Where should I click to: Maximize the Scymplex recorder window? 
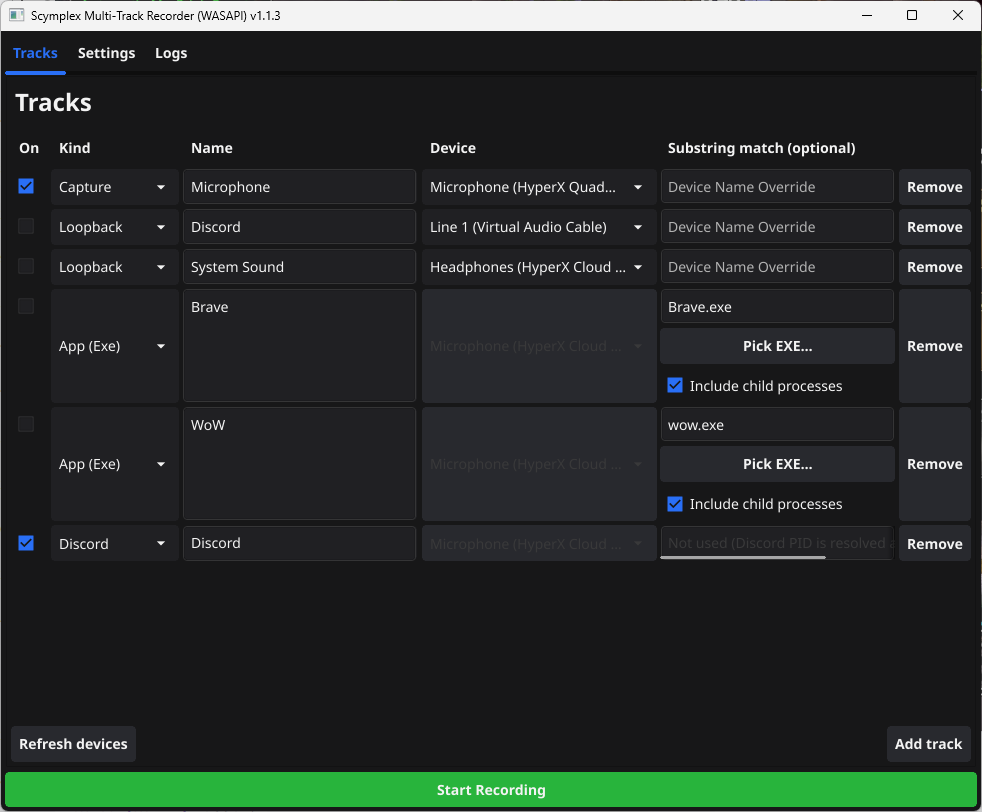tap(912, 15)
